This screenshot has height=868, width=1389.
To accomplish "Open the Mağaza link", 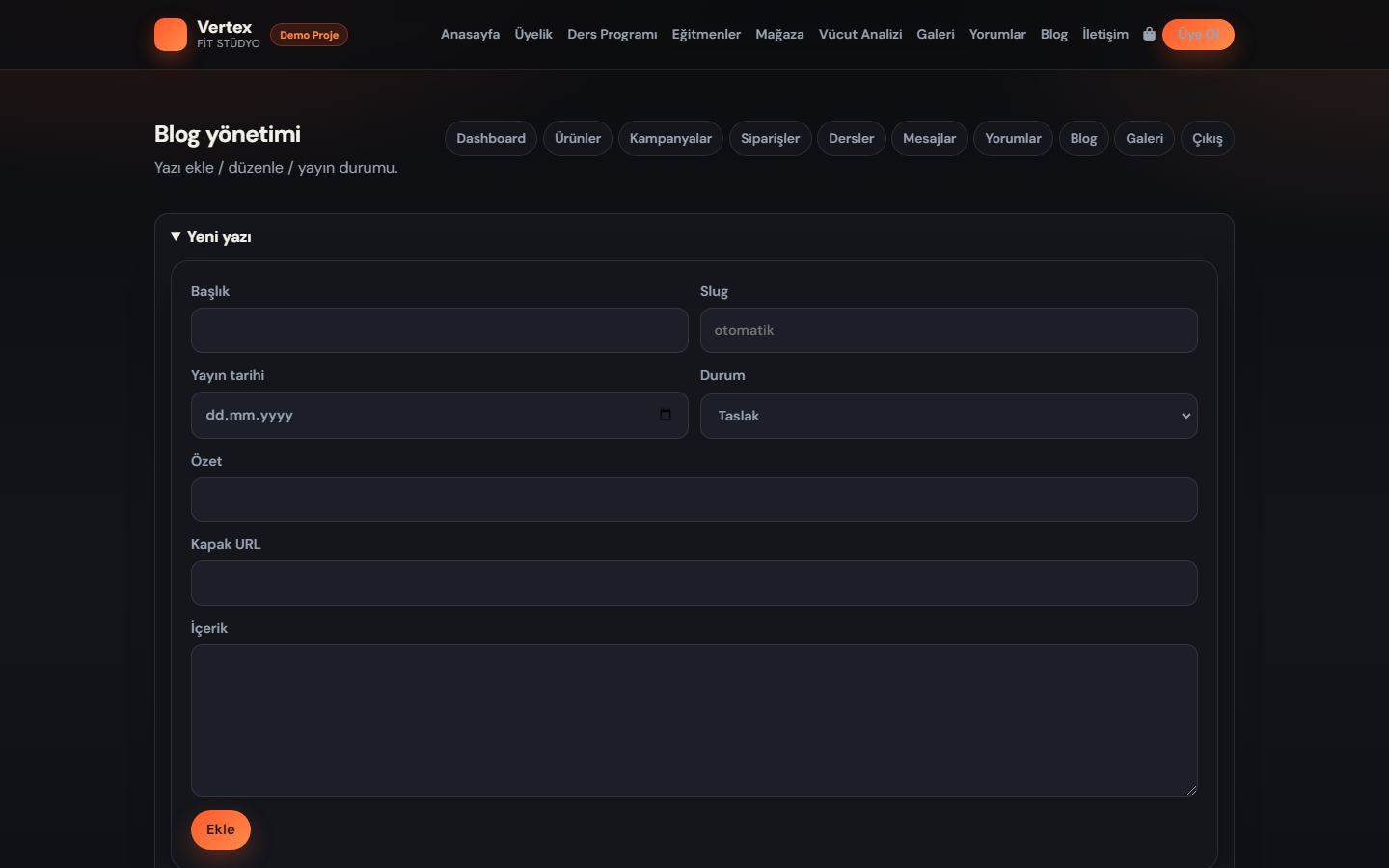I will click(779, 35).
